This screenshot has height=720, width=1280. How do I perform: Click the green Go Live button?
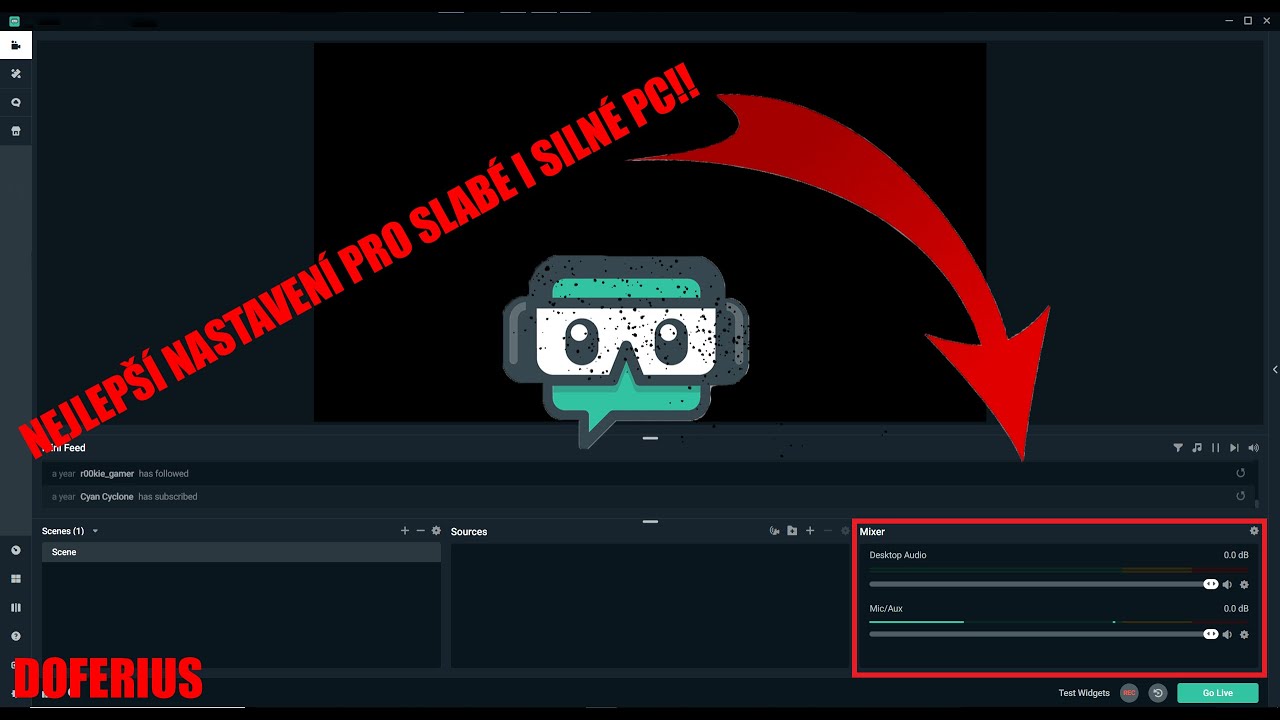[x=1217, y=693]
